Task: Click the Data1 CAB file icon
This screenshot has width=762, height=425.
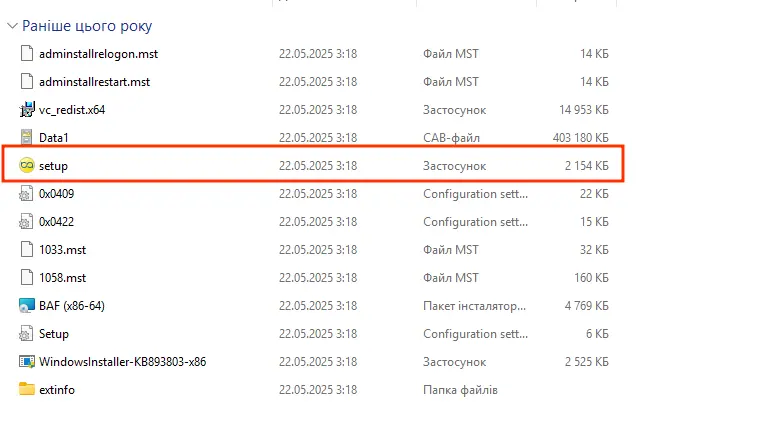Action: coord(27,138)
